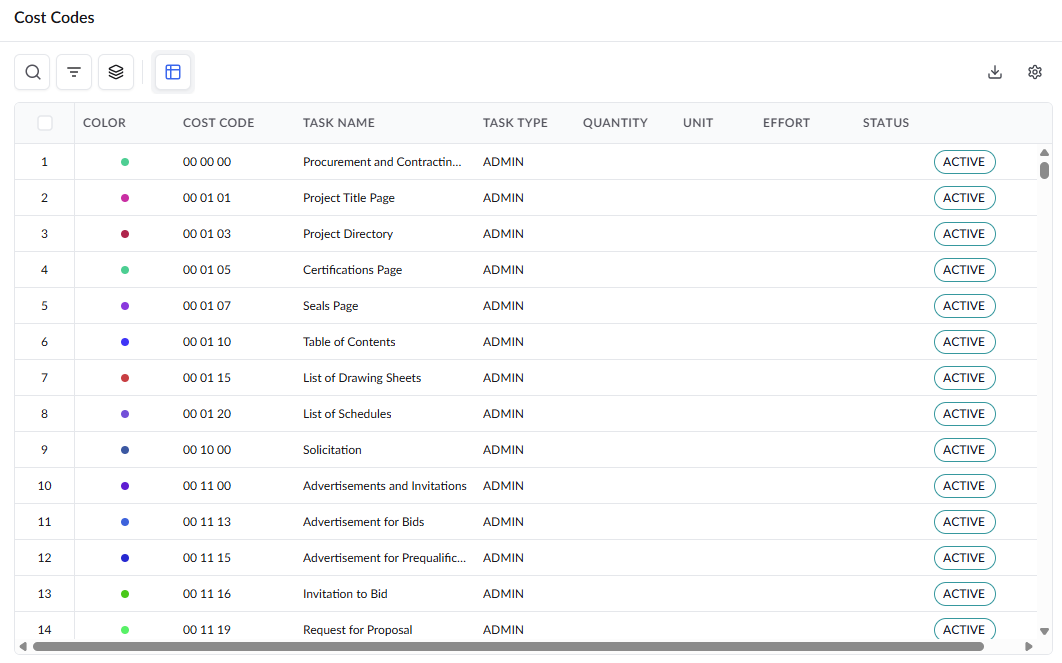This screenshot has width=1062, height=663.
Task: Click the vertical scrollbar down arrow
Action: click(x=1044, y=631)
